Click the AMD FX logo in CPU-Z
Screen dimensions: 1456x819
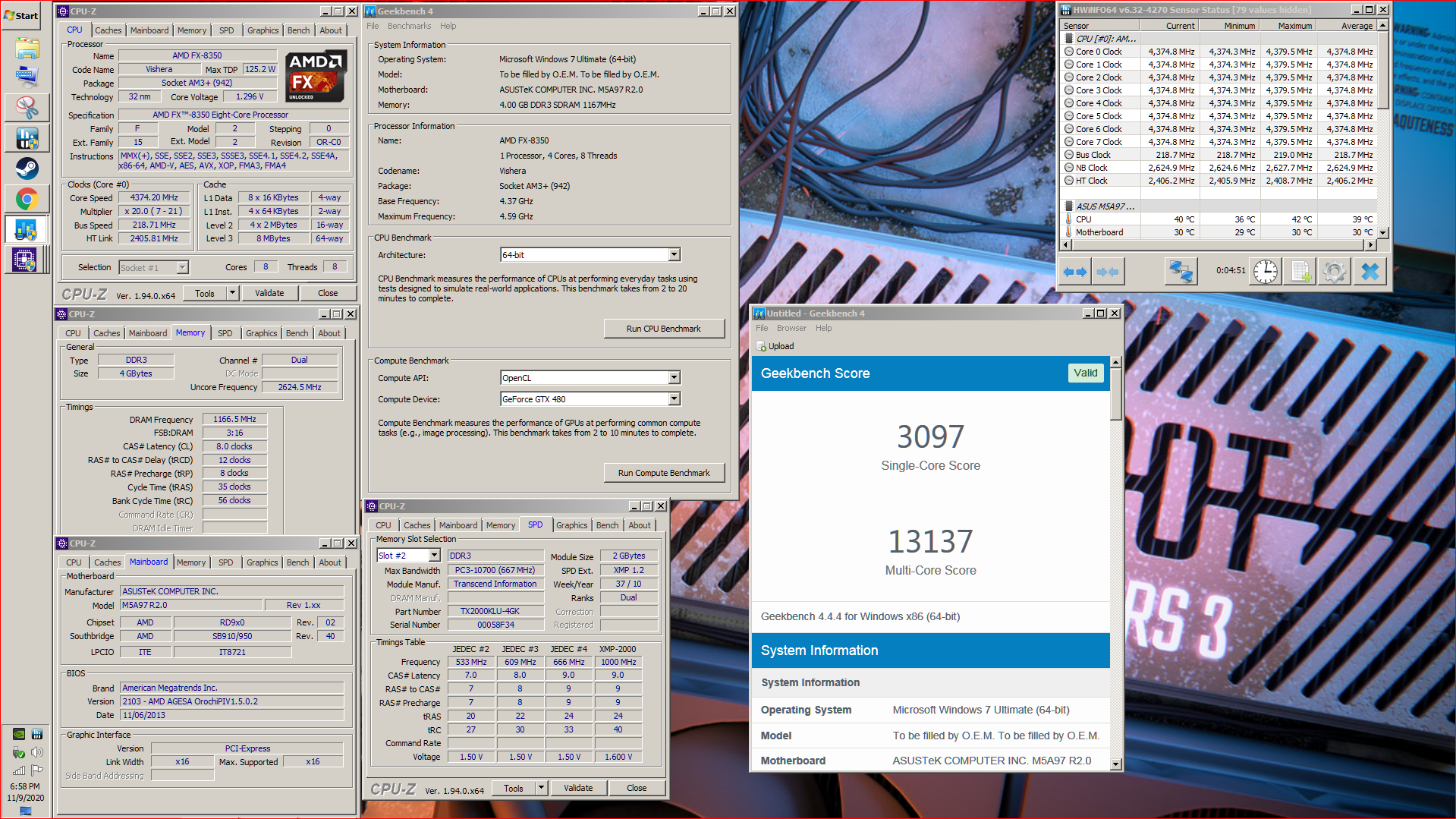point(316,76)
